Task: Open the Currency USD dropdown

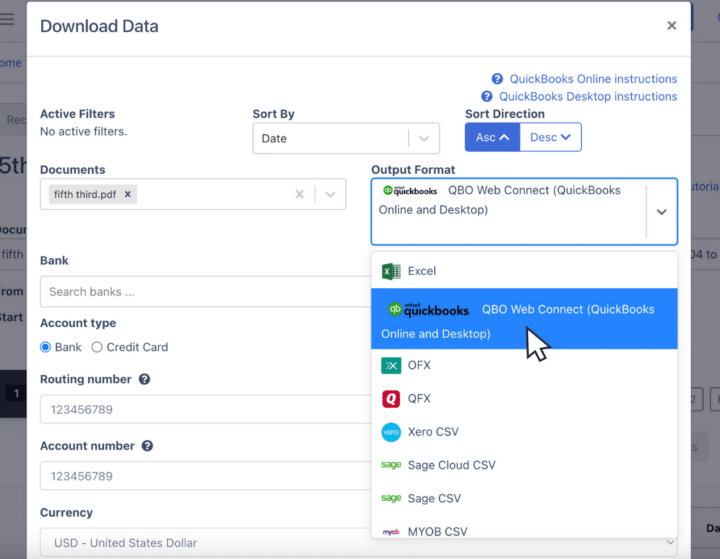Action: click(359, 543)
